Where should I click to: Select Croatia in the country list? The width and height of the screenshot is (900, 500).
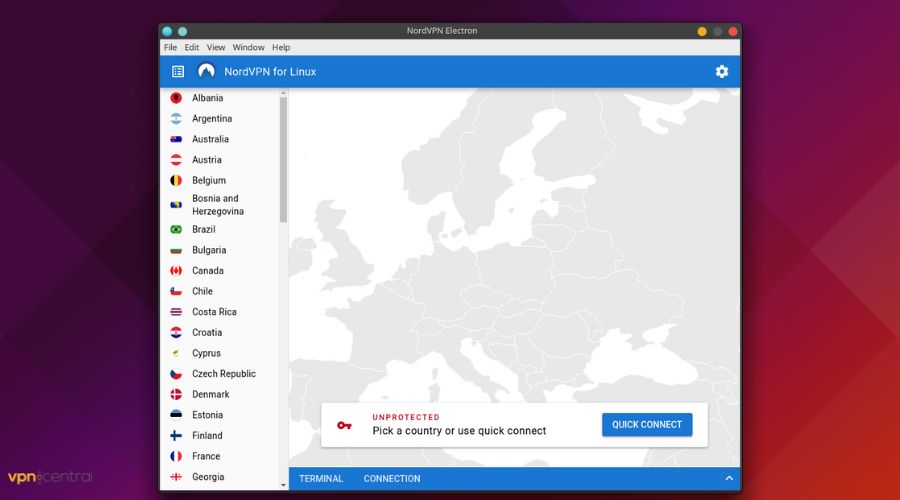click(x=207, y=333)
